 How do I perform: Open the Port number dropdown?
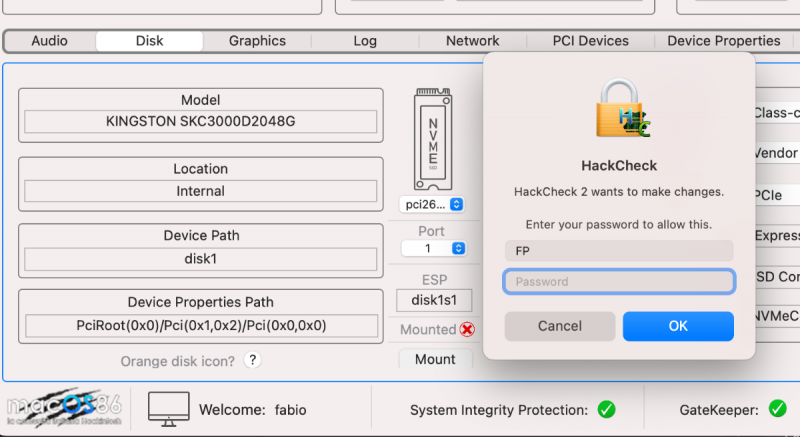pos(432,248)
